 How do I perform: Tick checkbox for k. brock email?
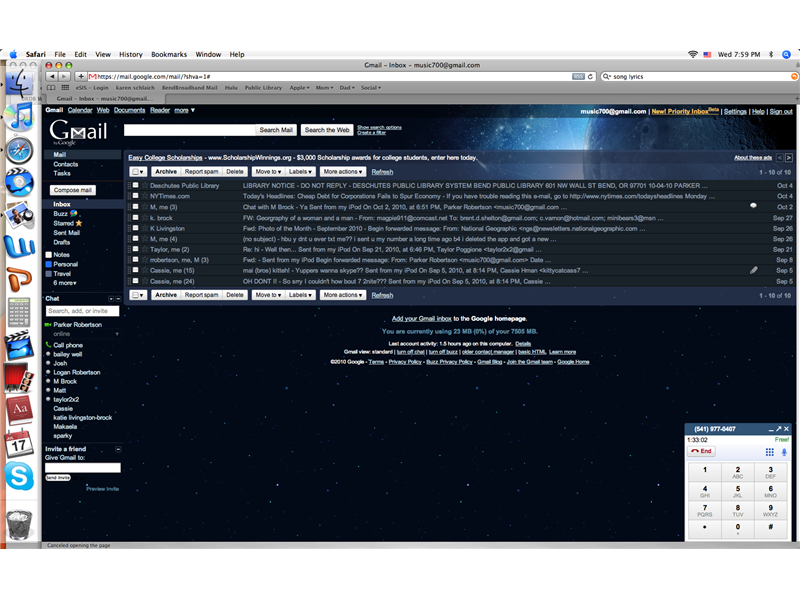click(135, 217)
